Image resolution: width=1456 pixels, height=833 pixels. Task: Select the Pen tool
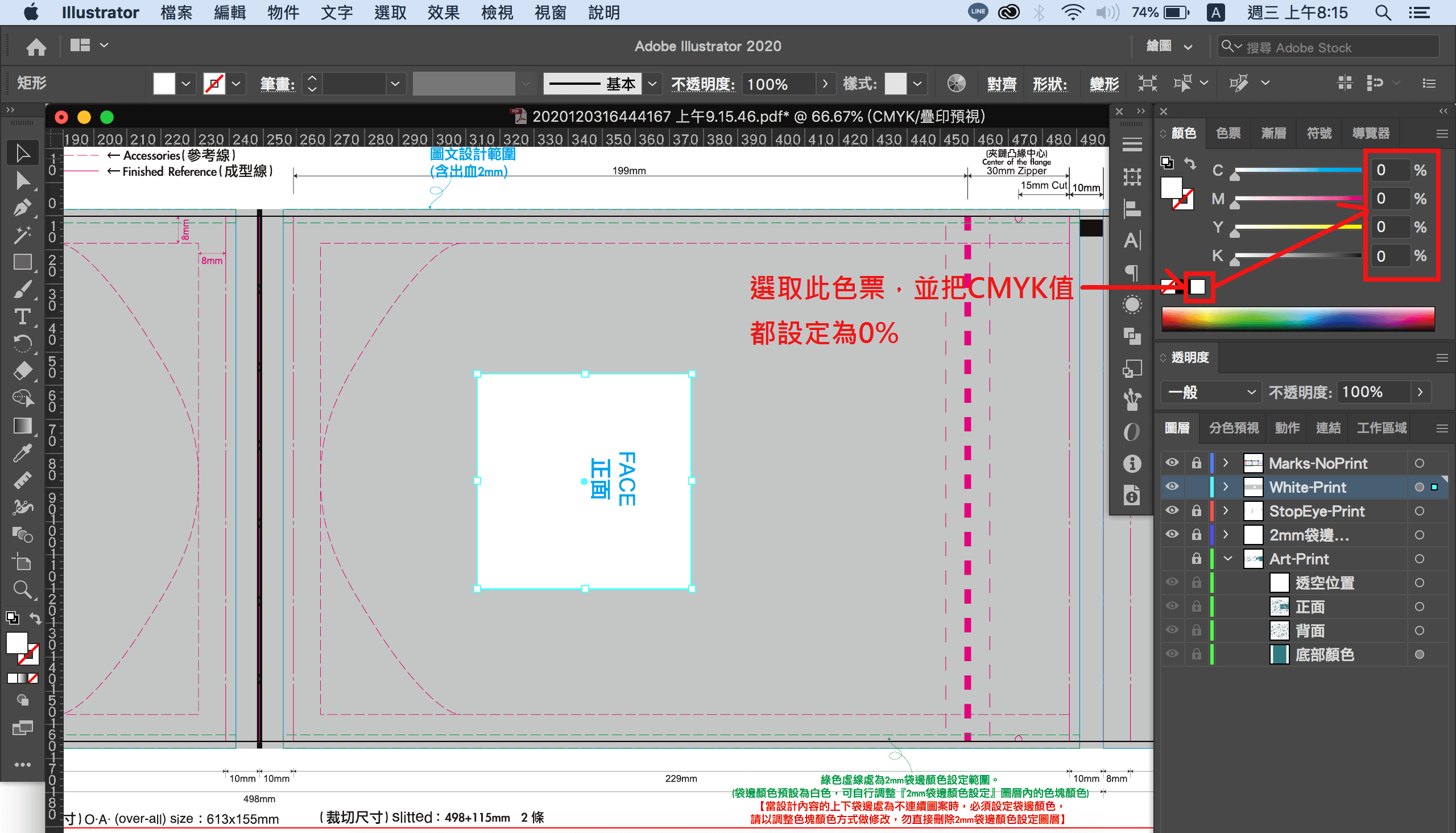coord(22,207)
